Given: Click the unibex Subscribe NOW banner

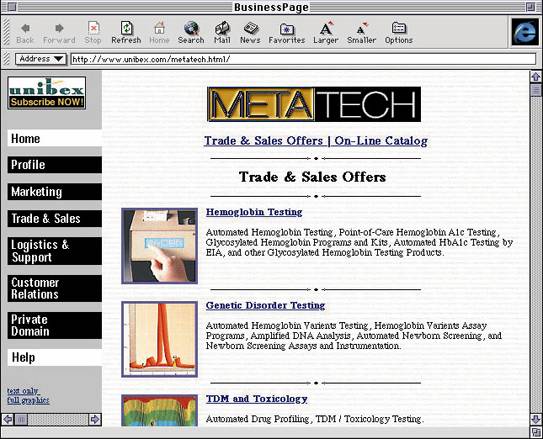Looking at the screenshot, I should tap(47, 93).
